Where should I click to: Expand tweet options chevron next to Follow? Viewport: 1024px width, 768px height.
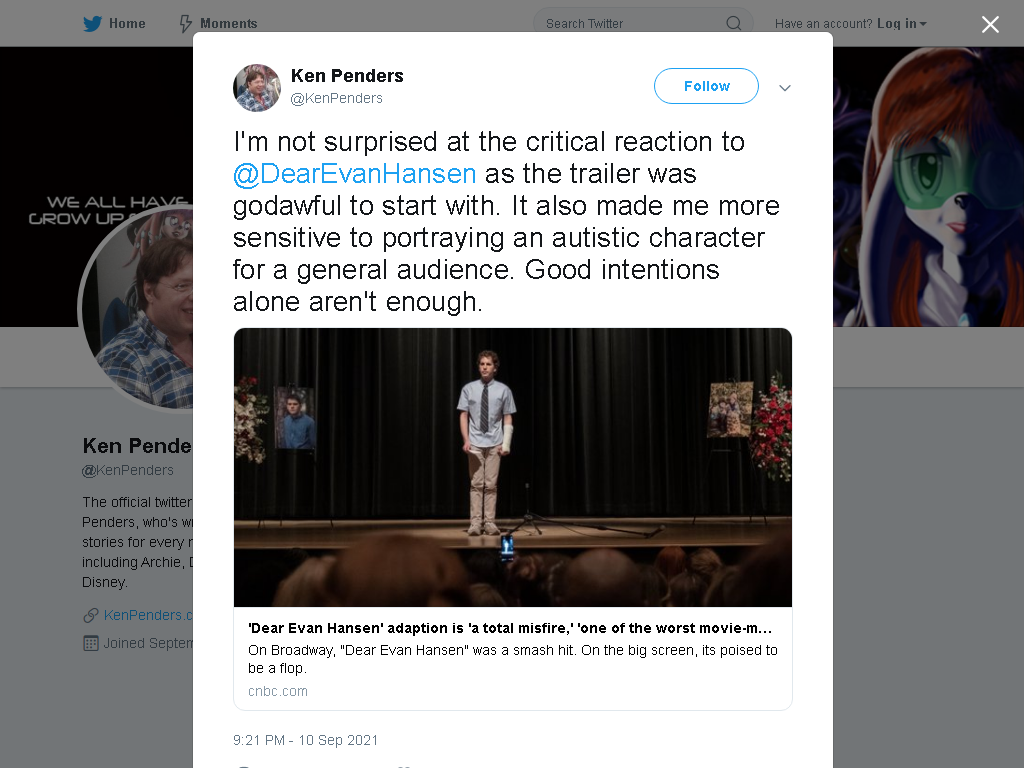point(785,88)
